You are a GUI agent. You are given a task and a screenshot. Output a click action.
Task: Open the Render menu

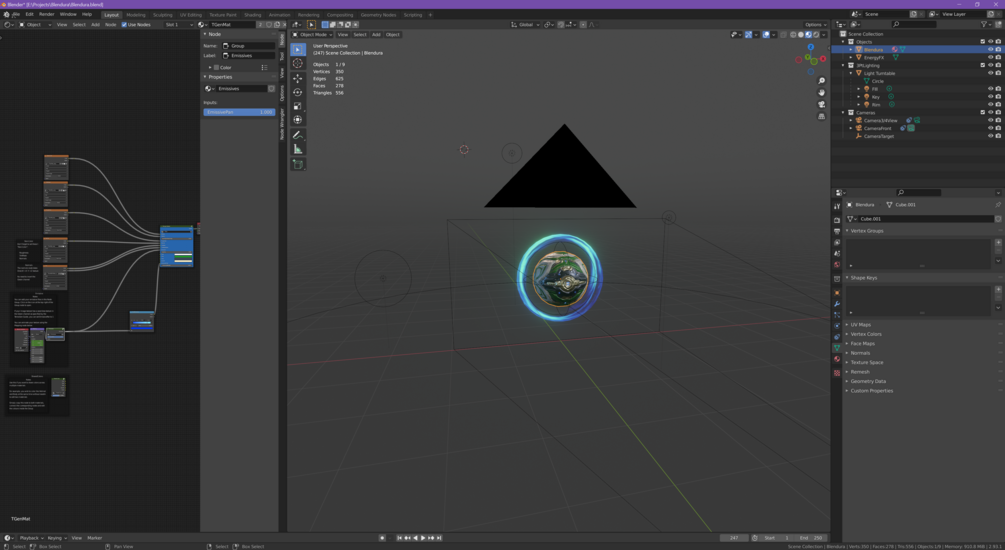pos(47,14)
